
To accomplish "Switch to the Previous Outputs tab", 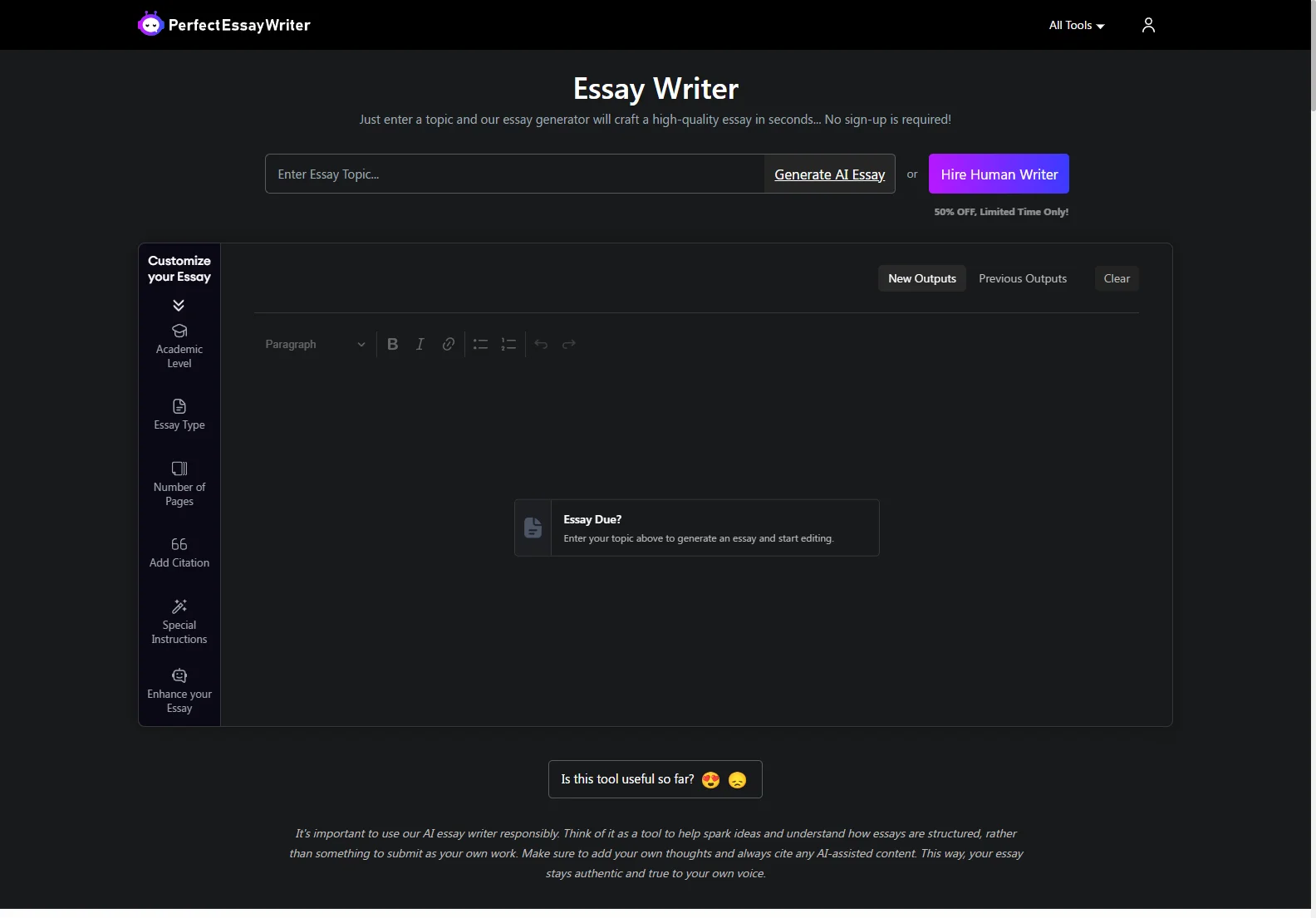I will 1023,278.
